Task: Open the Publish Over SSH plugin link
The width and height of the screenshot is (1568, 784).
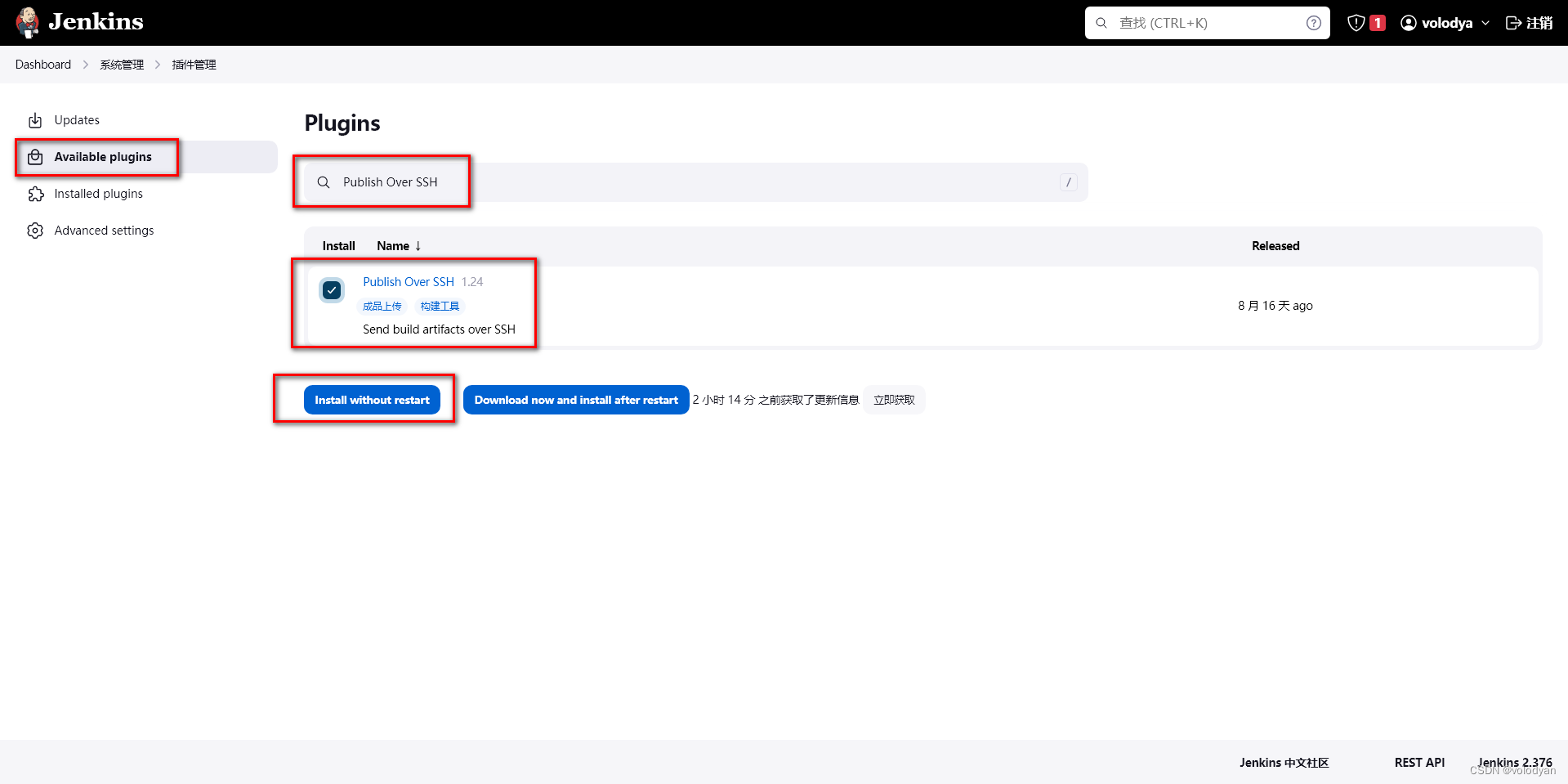Action: click(409, 282)
